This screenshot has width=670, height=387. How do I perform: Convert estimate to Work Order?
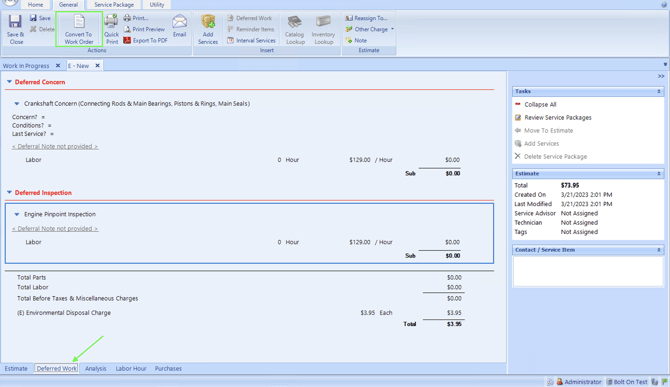tap(79, 29)
